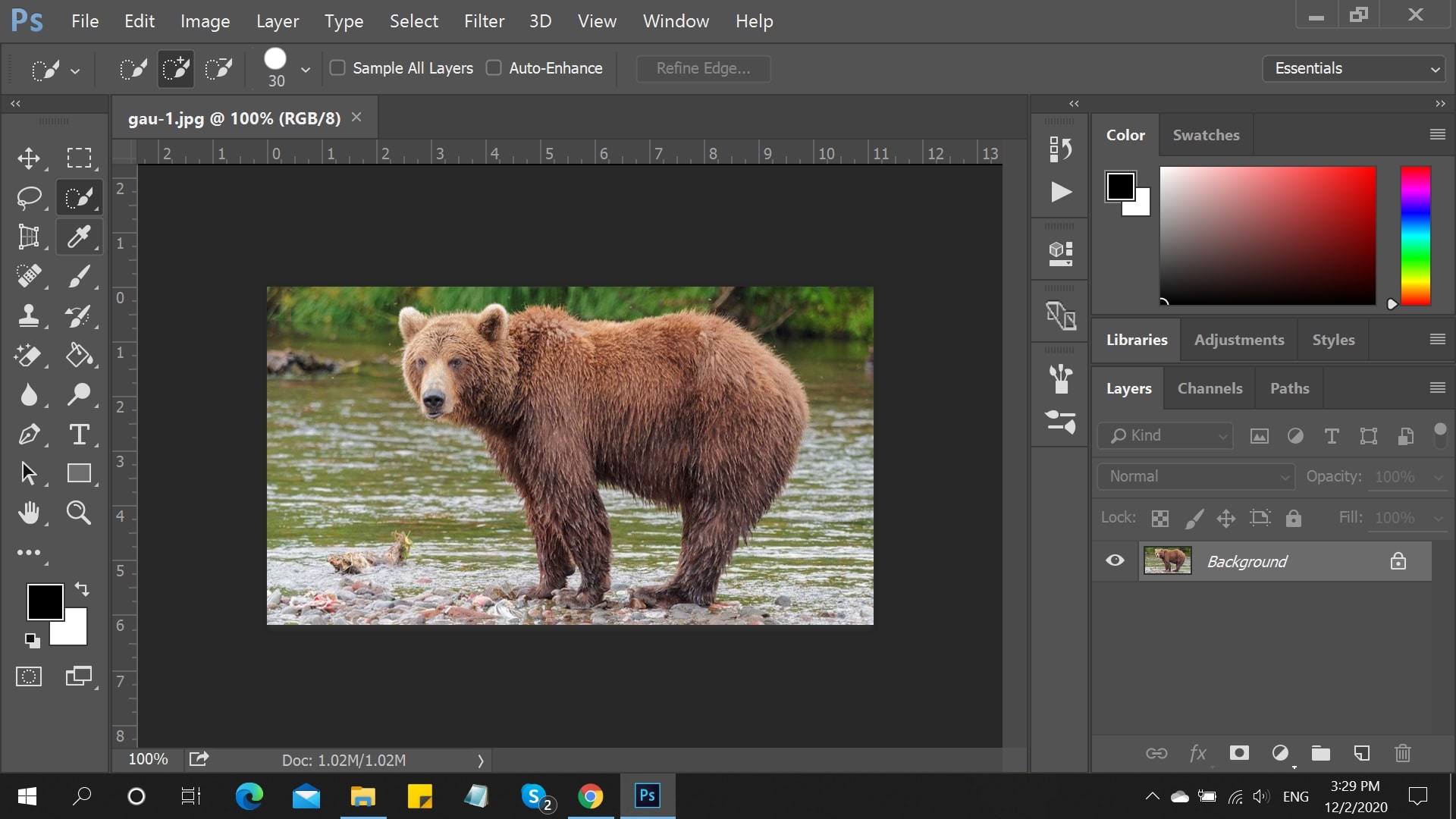
Task: Select the Clone Stamp tool
Action: [29, 315]
